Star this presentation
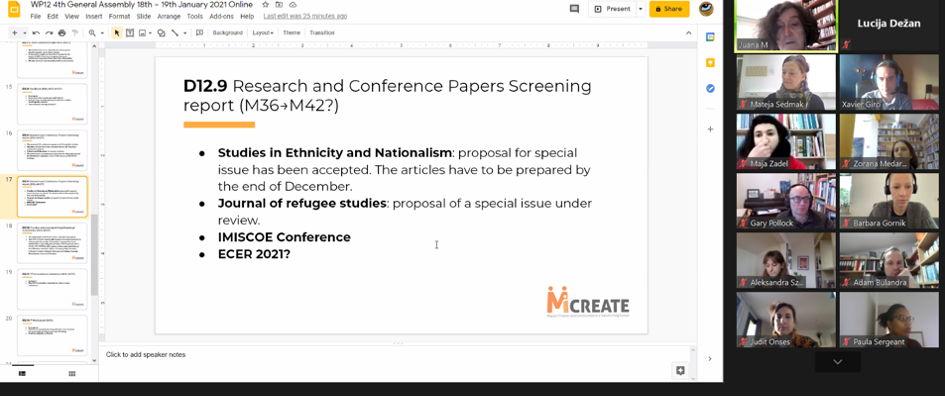Viewport: 945px width, 397px height. coord(266,5)
